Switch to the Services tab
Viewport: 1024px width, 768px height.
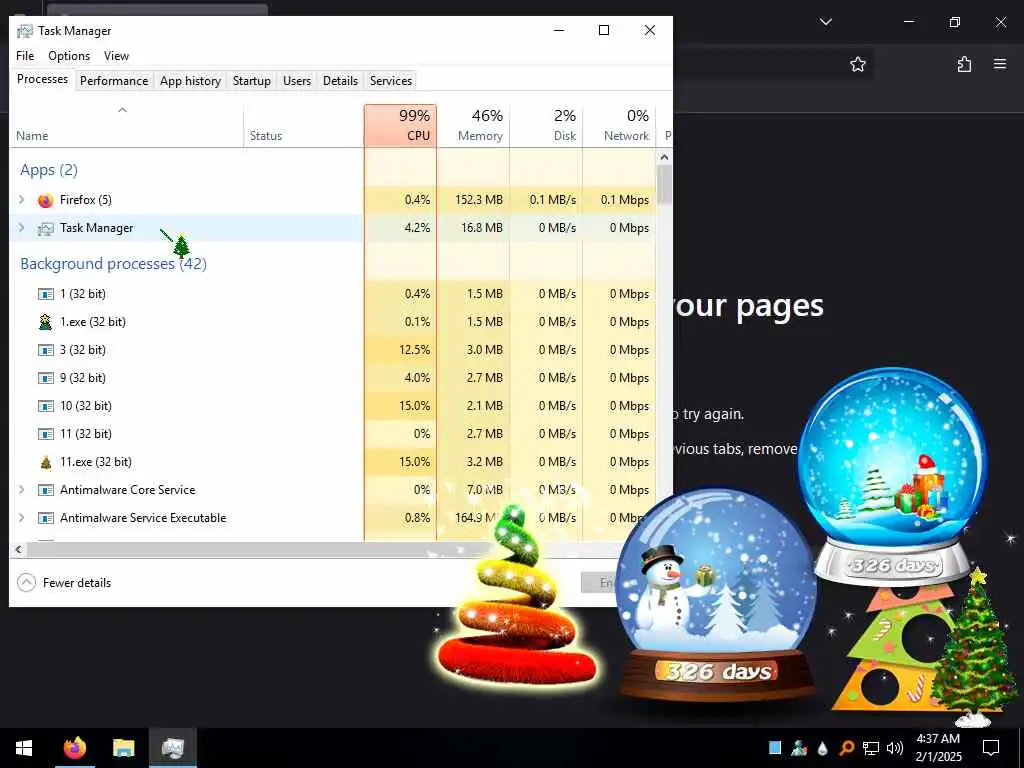[391, 81]
